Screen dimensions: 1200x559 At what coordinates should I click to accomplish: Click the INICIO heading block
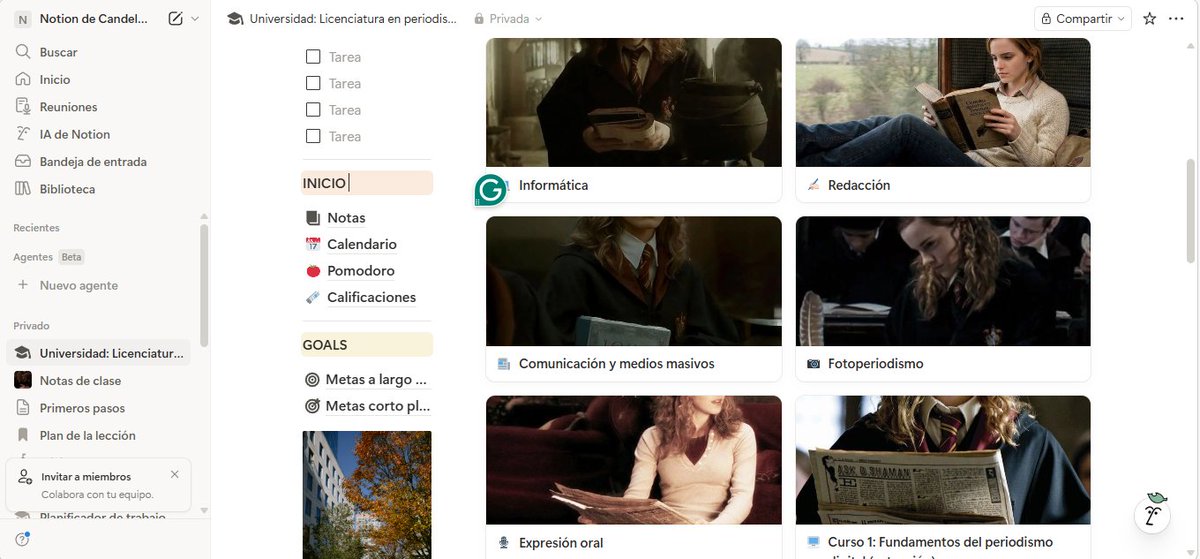367,183
